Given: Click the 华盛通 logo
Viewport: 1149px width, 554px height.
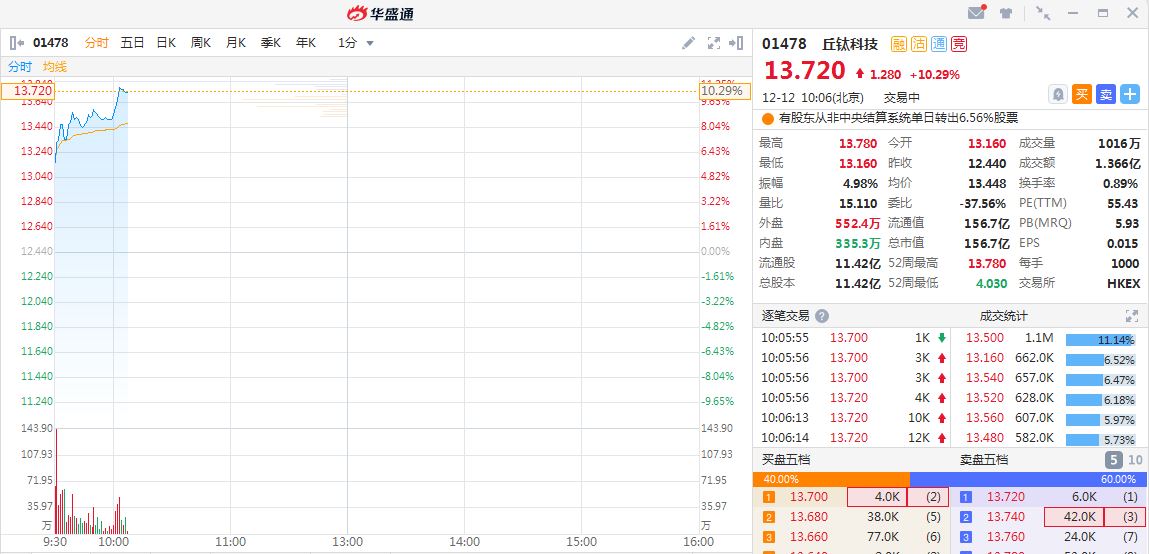Looking at the screenshot, I should point(380,13).
